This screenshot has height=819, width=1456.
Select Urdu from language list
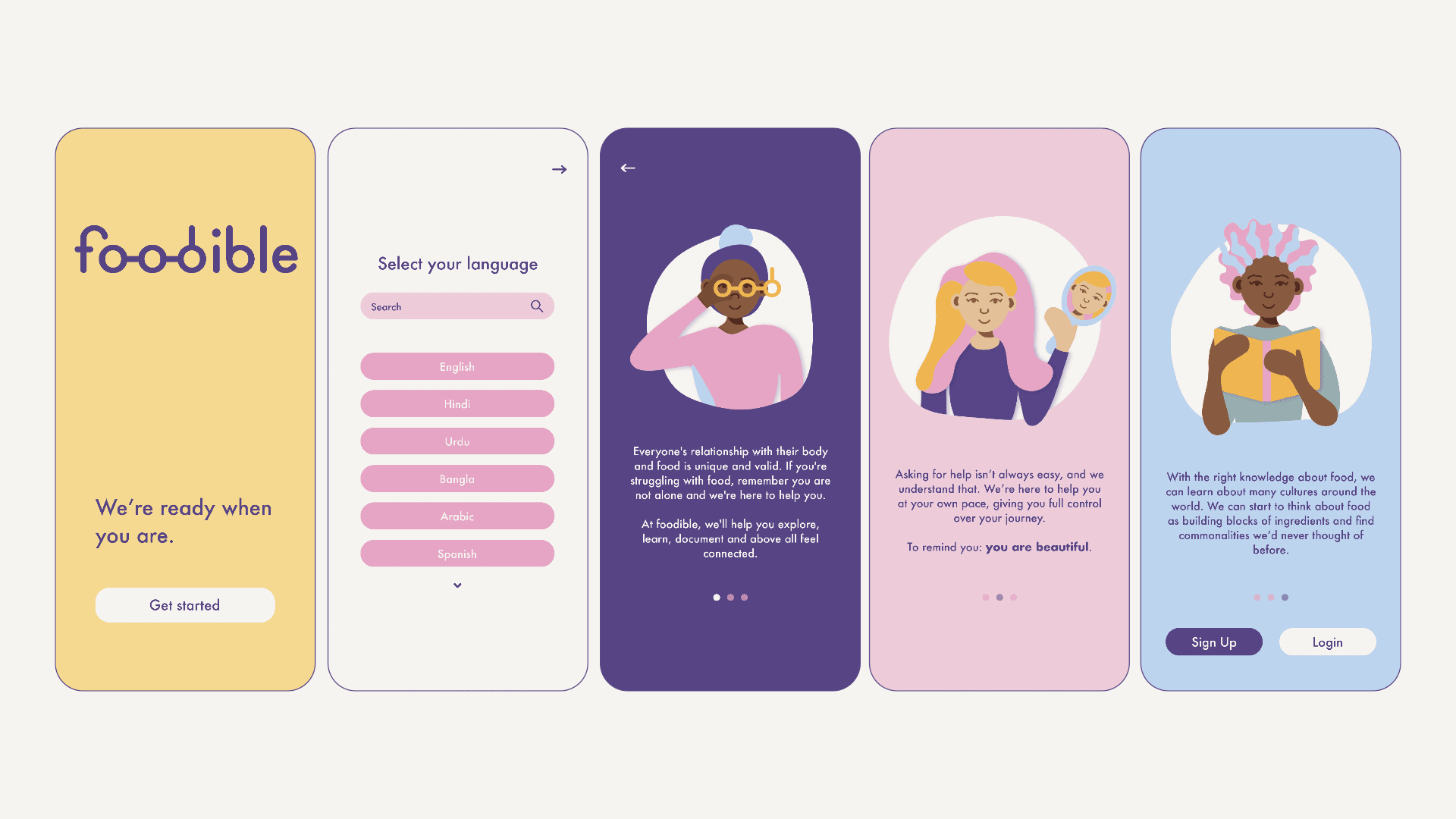click(x=456, y=441)
